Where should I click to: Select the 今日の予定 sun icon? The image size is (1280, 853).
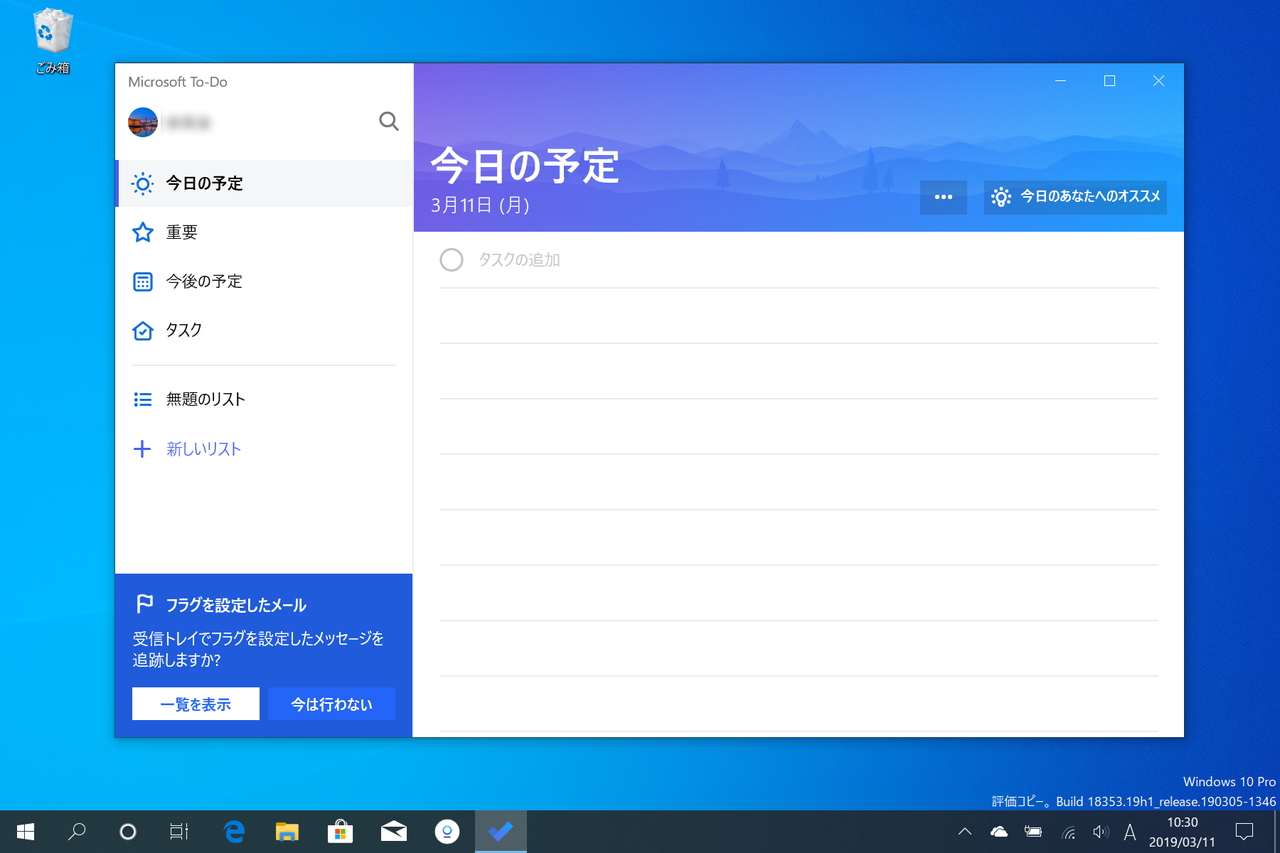[141, 183]
